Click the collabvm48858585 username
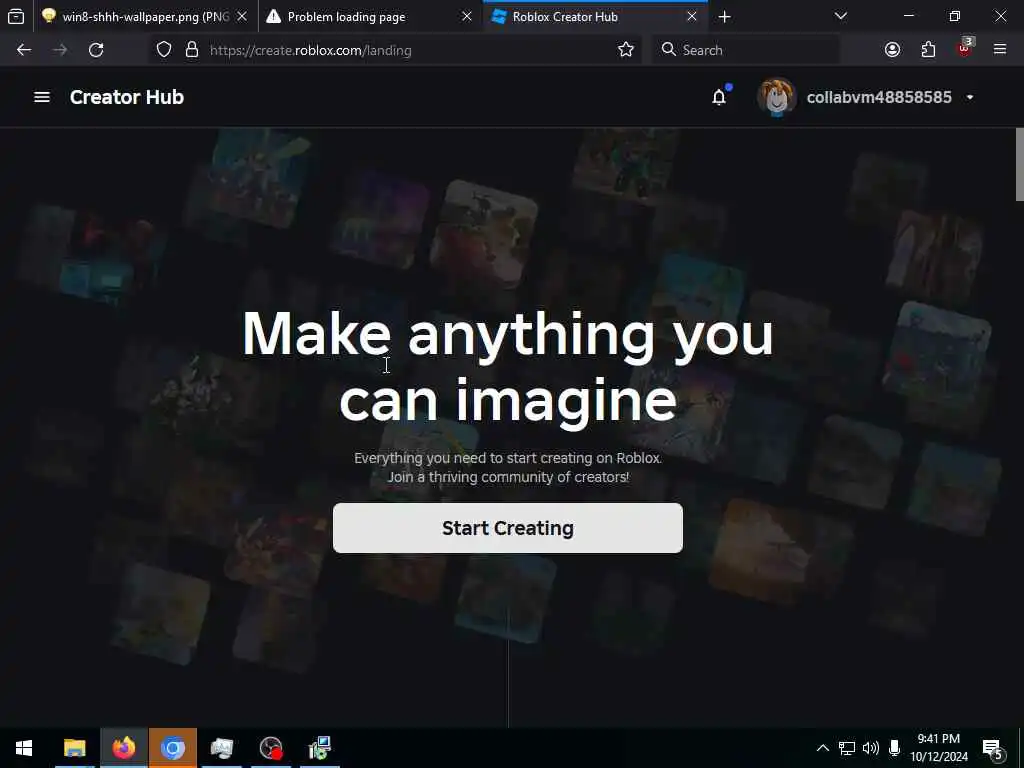This screenshot has width=1024, height=768. coord(879,97)
